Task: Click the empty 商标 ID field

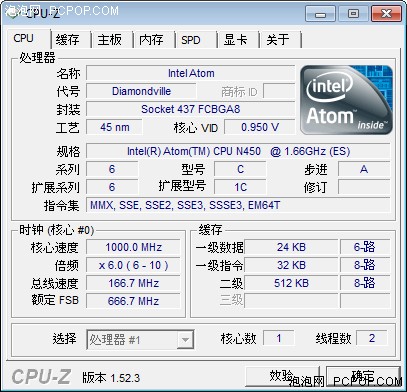Action: 279,91
